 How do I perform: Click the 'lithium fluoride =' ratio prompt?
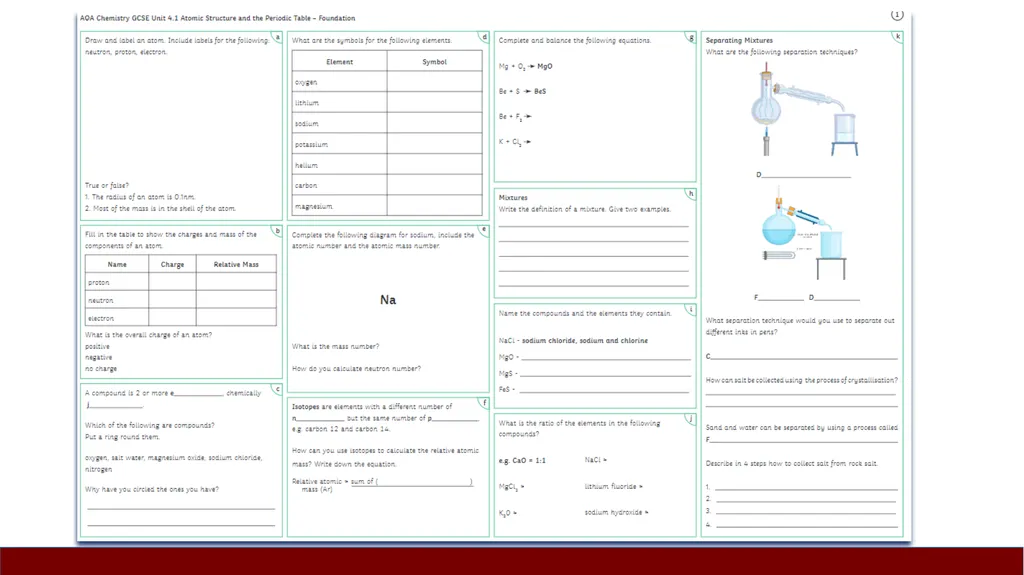pos(614,487)
